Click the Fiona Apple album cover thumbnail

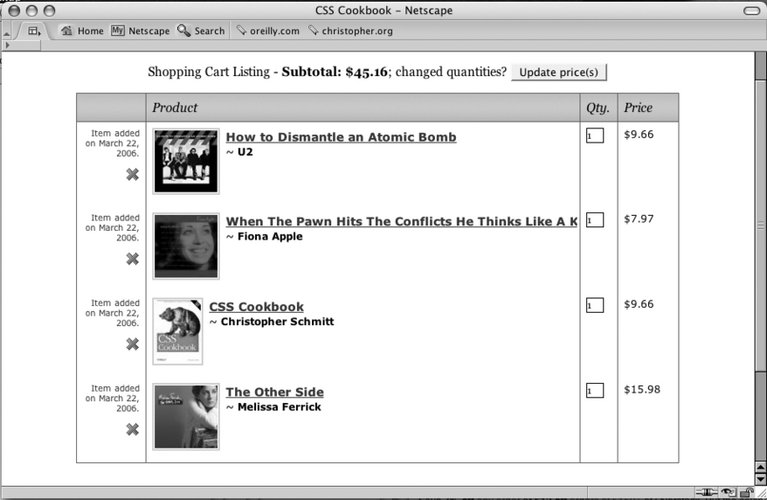pos(186,246)
